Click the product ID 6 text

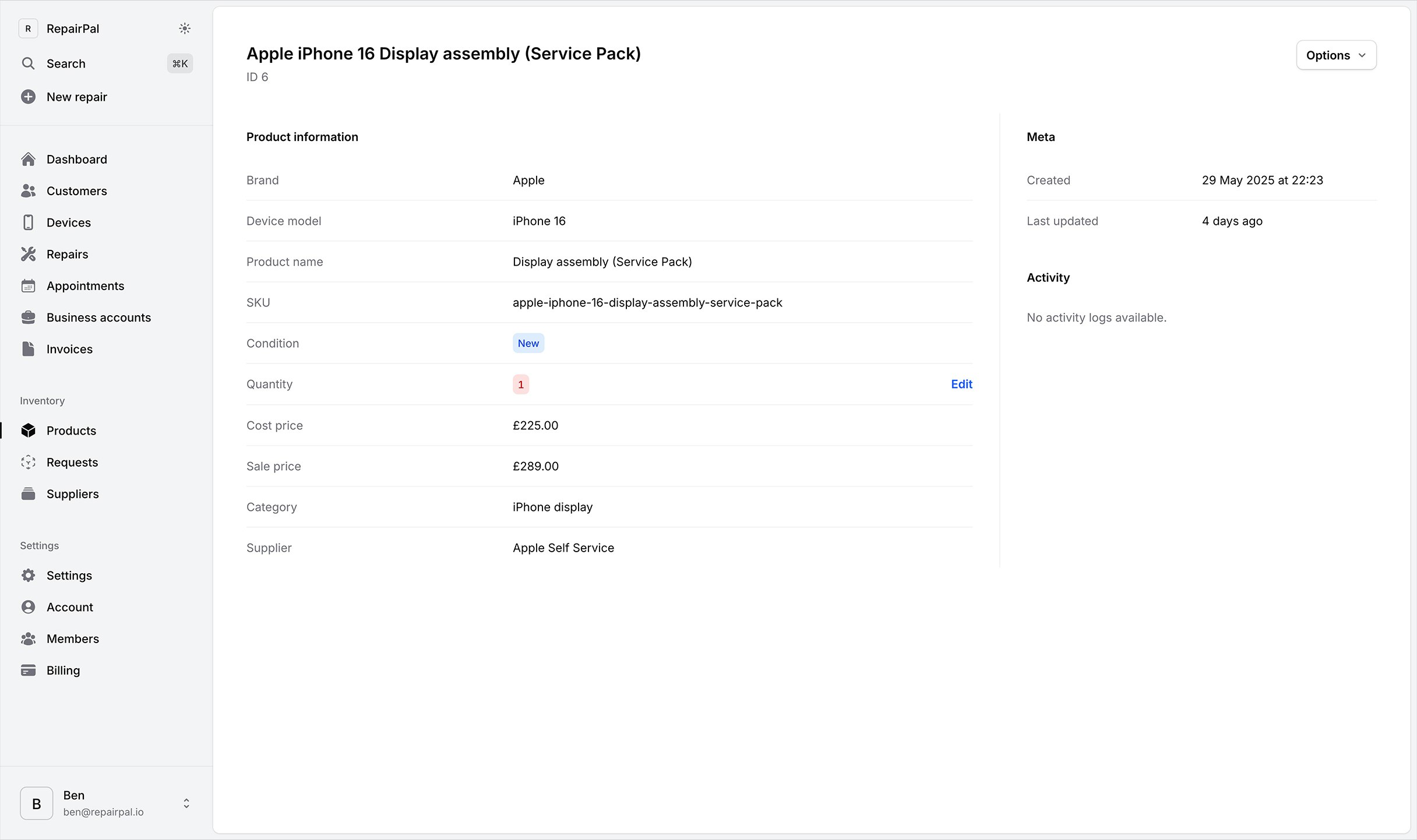(257, 77)
